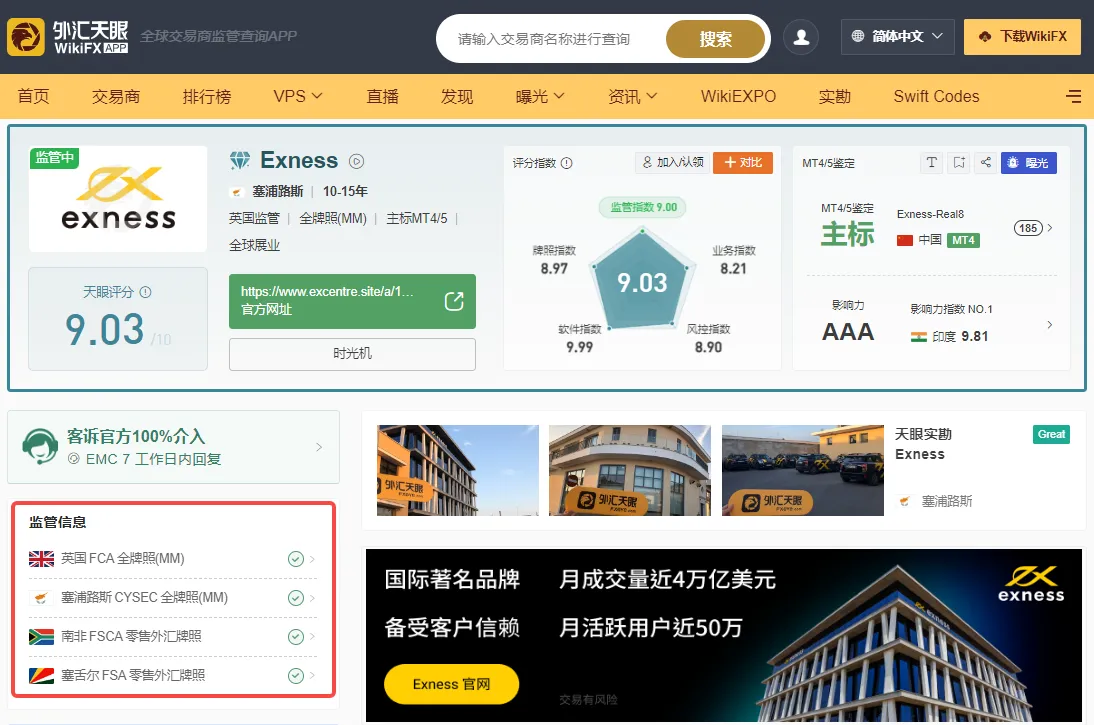
Task: Open the green 官方网址 website button
Action: point(352,301)
